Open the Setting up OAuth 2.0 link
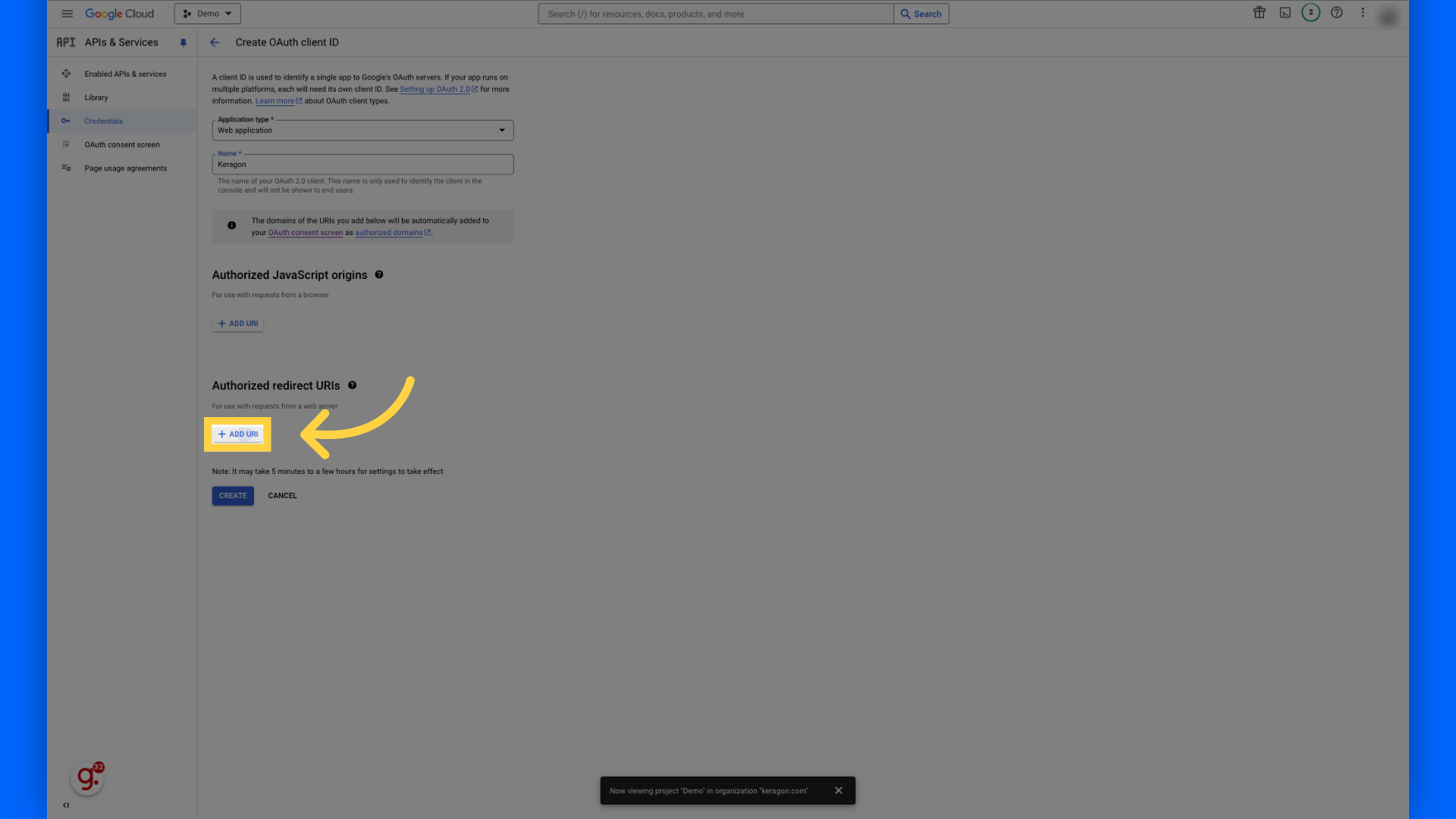Screen dimensions: 1456x819 coord(435,89)
